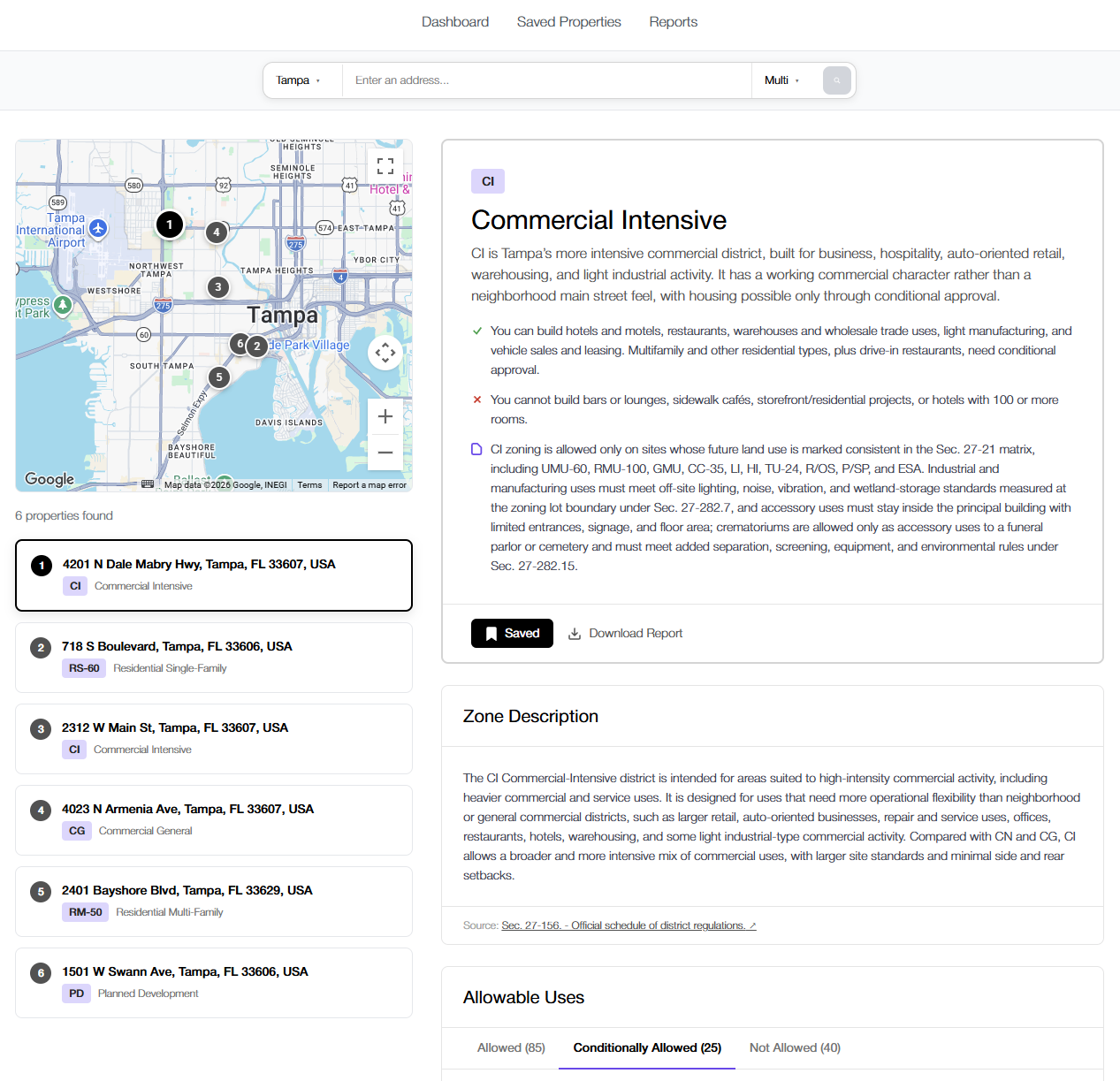Image resolution: width=1120 pixels, height=1081 pixels.
Task: Select 4201 N Dale Mabry Hwy property
Action: (214, 575)
